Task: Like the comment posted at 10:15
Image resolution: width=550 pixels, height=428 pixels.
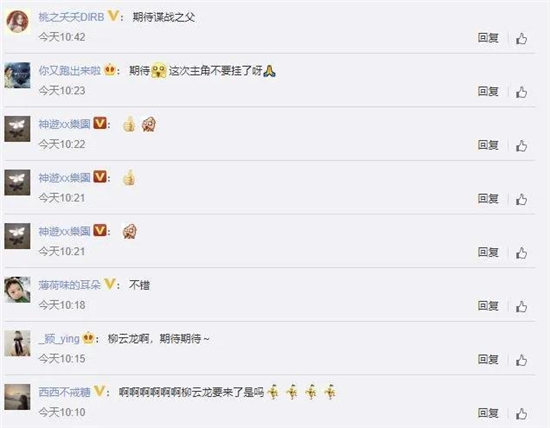Action: (522, 360)
